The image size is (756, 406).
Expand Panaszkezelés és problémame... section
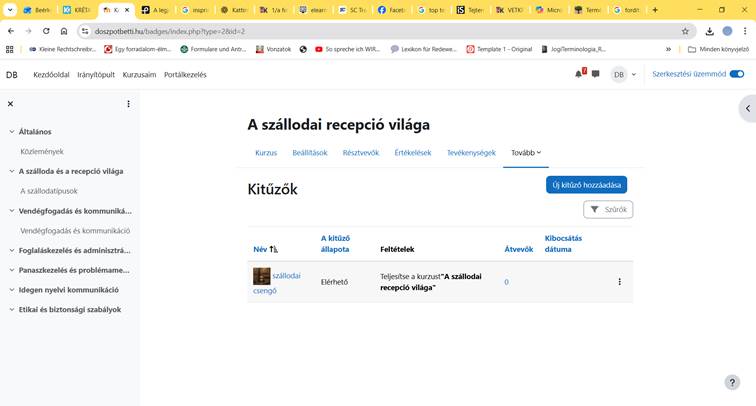tap(12, 270)
